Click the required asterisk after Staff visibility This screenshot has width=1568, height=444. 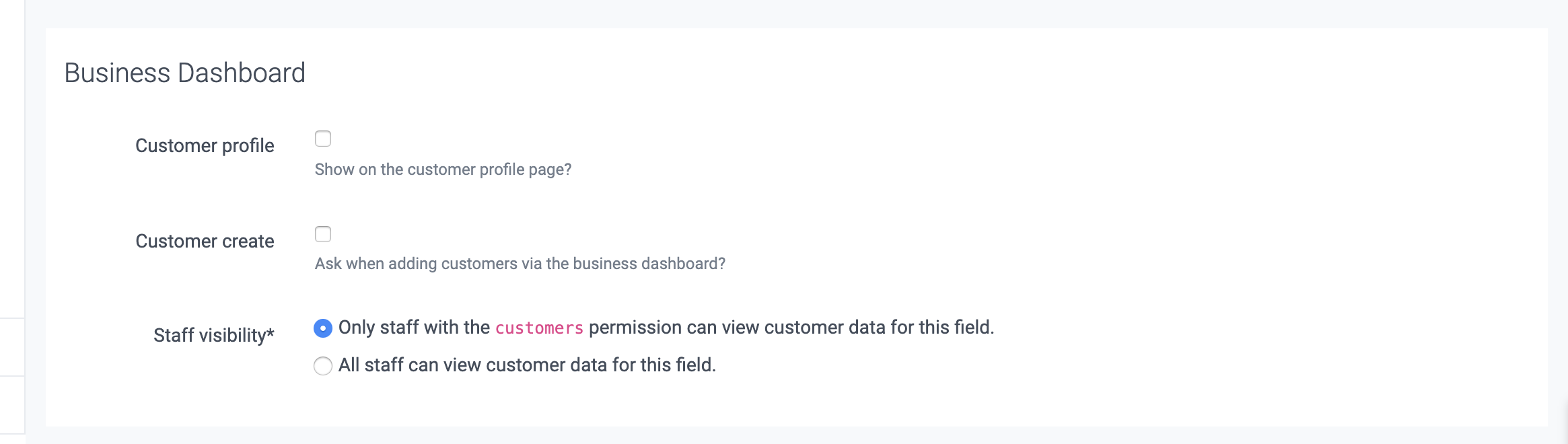pos(271,333)
